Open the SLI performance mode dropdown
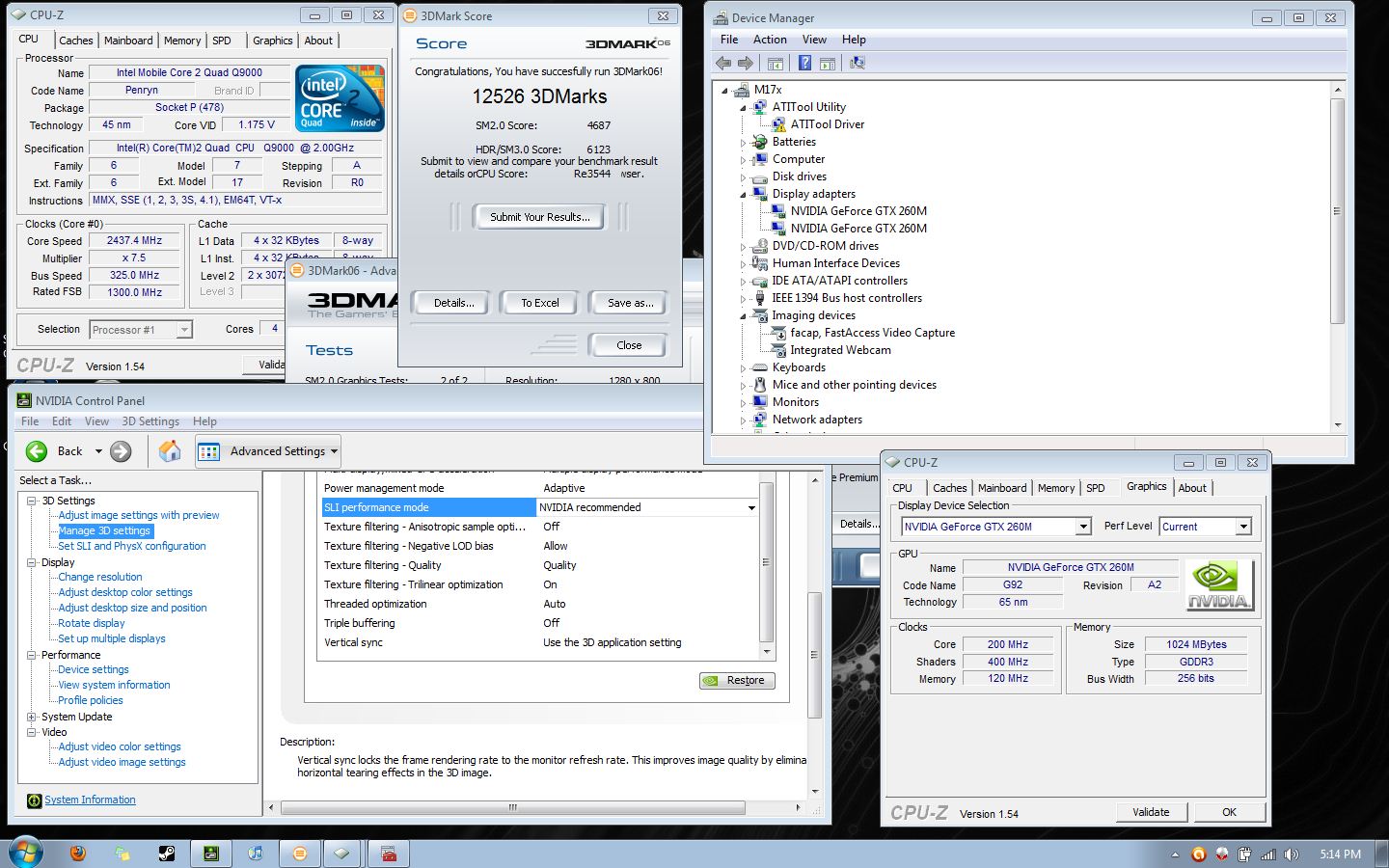 (x=751, y=507)
